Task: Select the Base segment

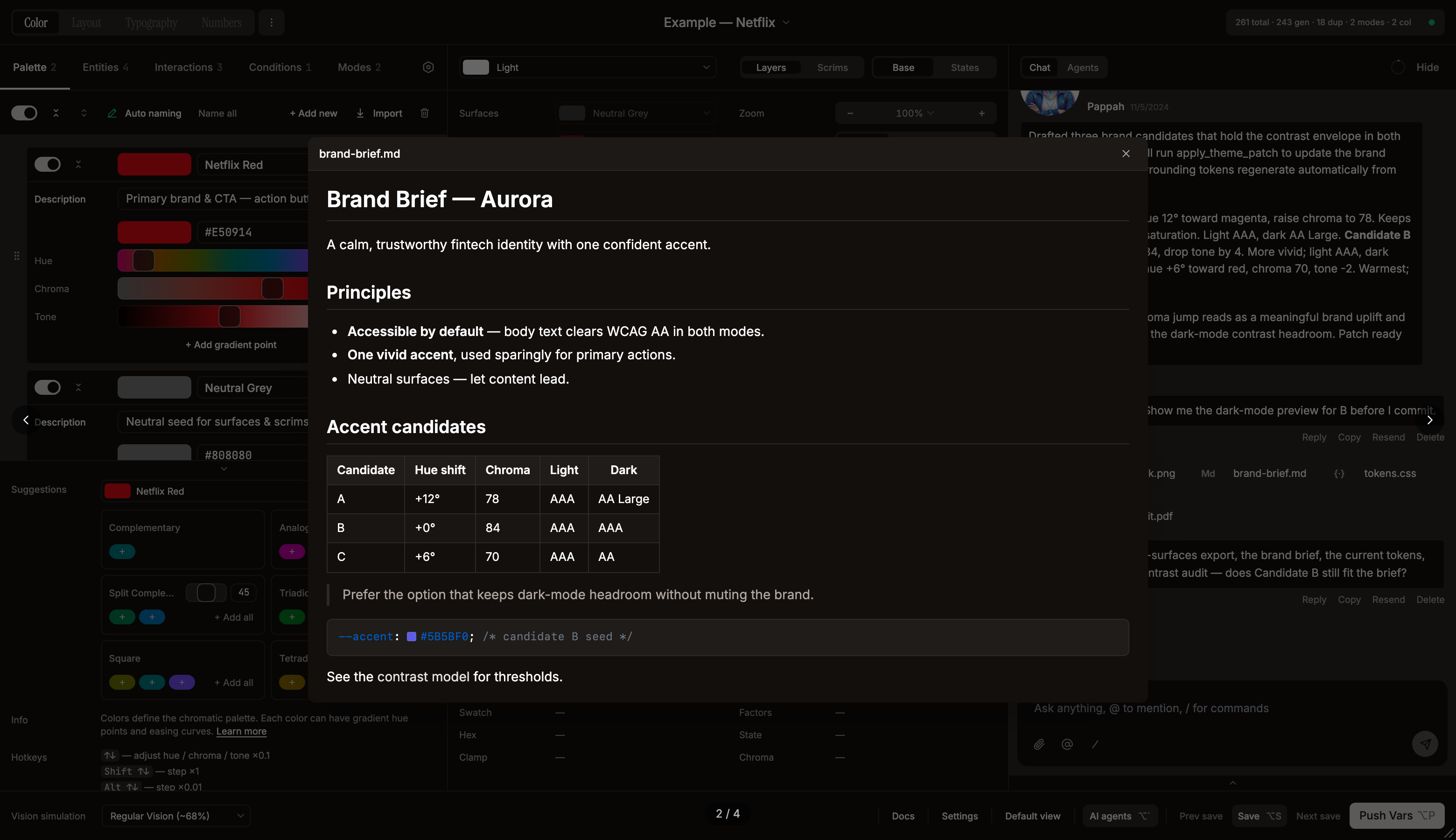Action: tap(903, 68)
